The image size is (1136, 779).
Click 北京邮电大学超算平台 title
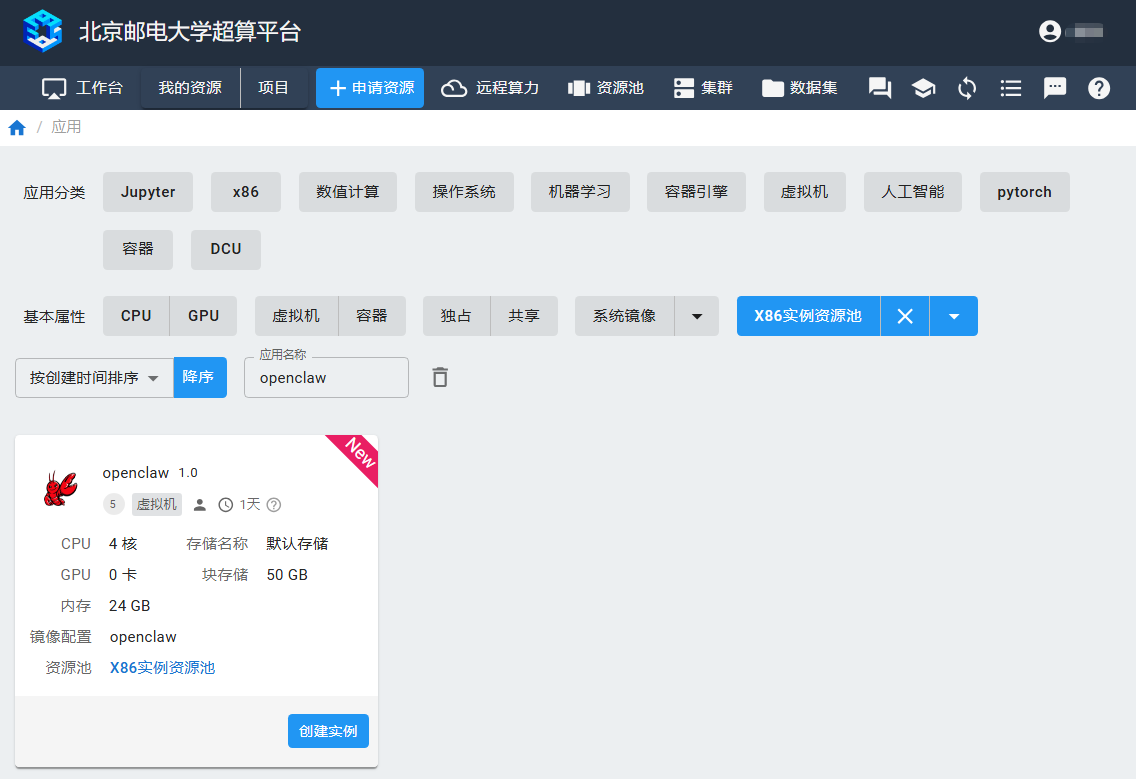coord(190,32)
